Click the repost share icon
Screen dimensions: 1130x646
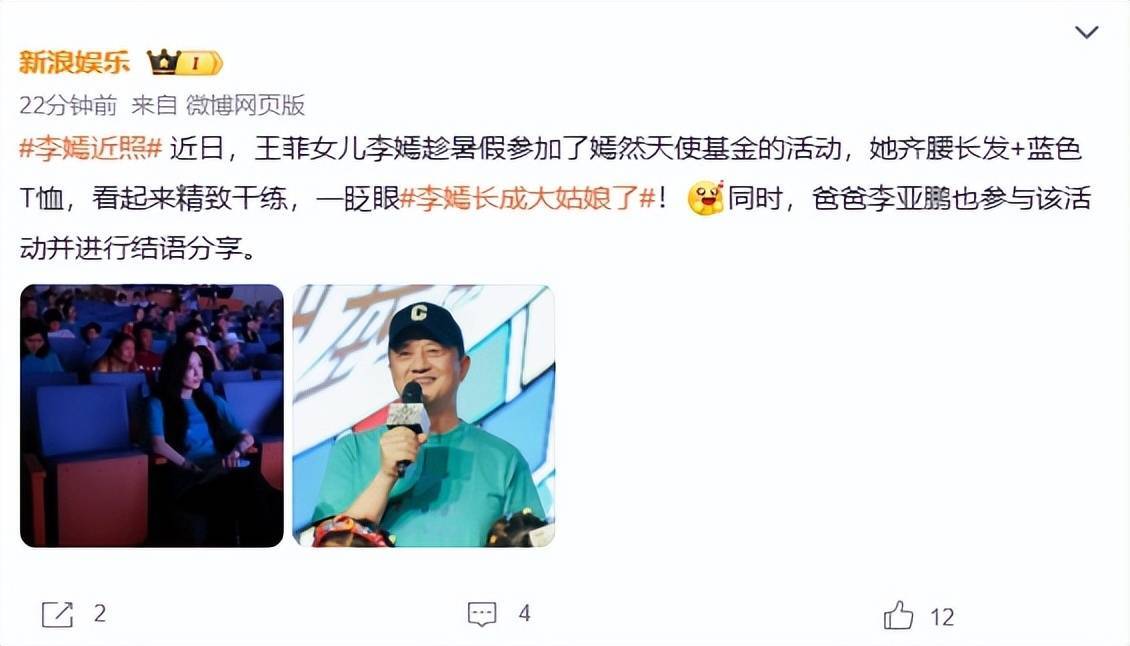tap(58, 614)
